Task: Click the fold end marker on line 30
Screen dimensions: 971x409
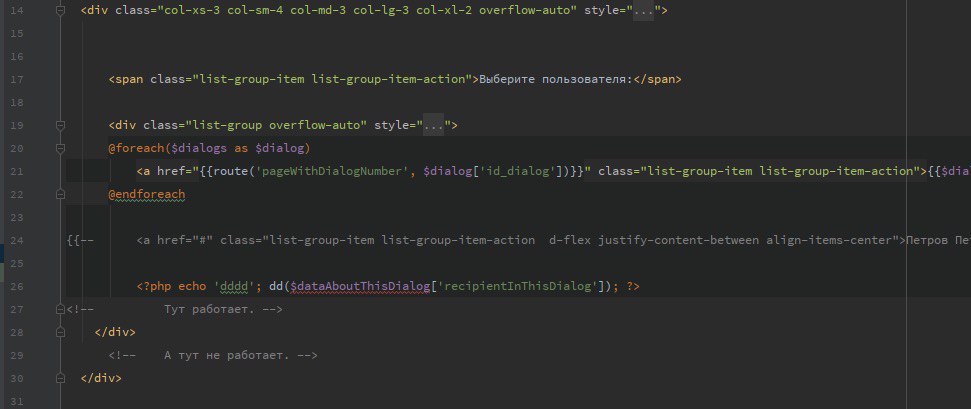Action: pos(60,378)
